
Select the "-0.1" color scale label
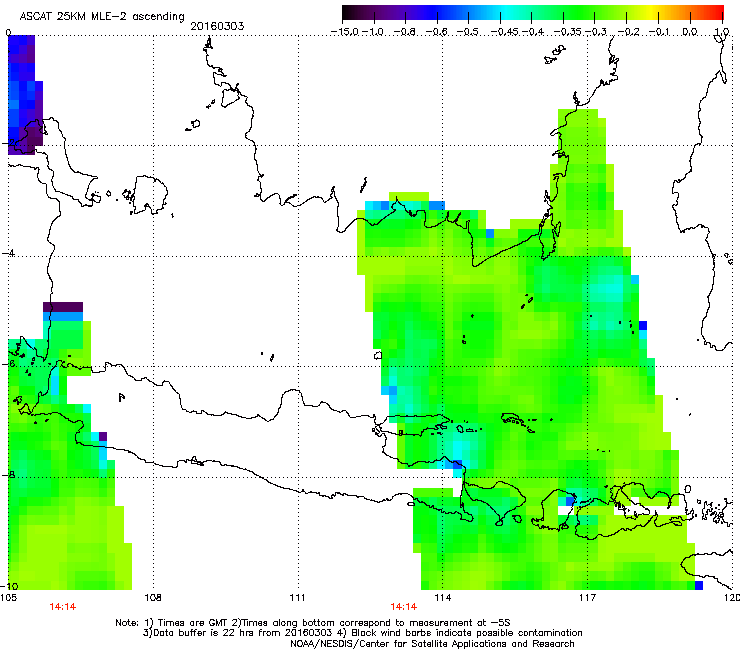(659, 32)
